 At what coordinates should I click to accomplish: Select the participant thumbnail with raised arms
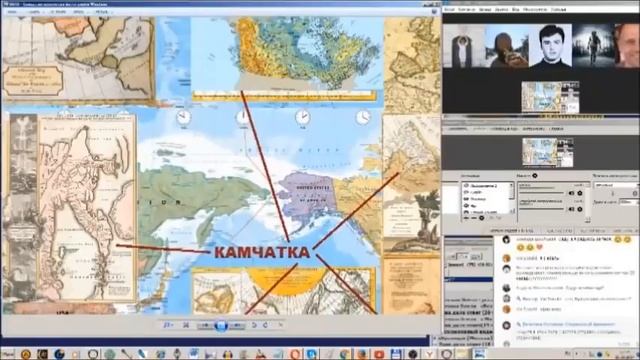point(464,46)
